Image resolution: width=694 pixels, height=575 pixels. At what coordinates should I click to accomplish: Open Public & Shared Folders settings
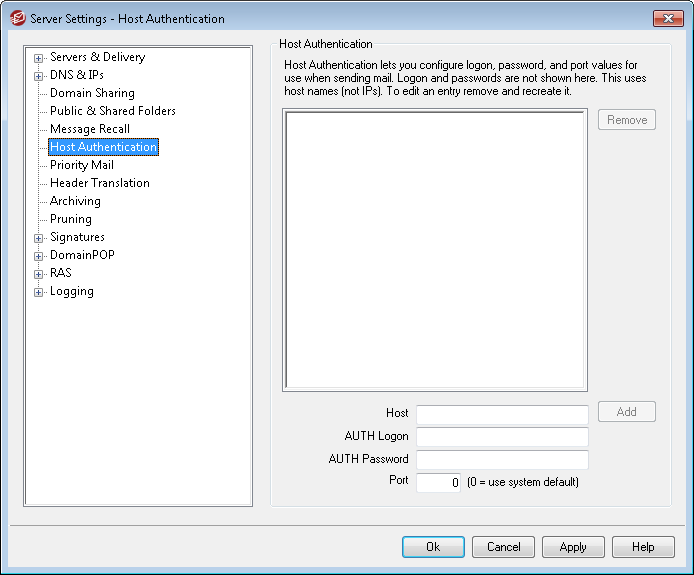point(112,111)
